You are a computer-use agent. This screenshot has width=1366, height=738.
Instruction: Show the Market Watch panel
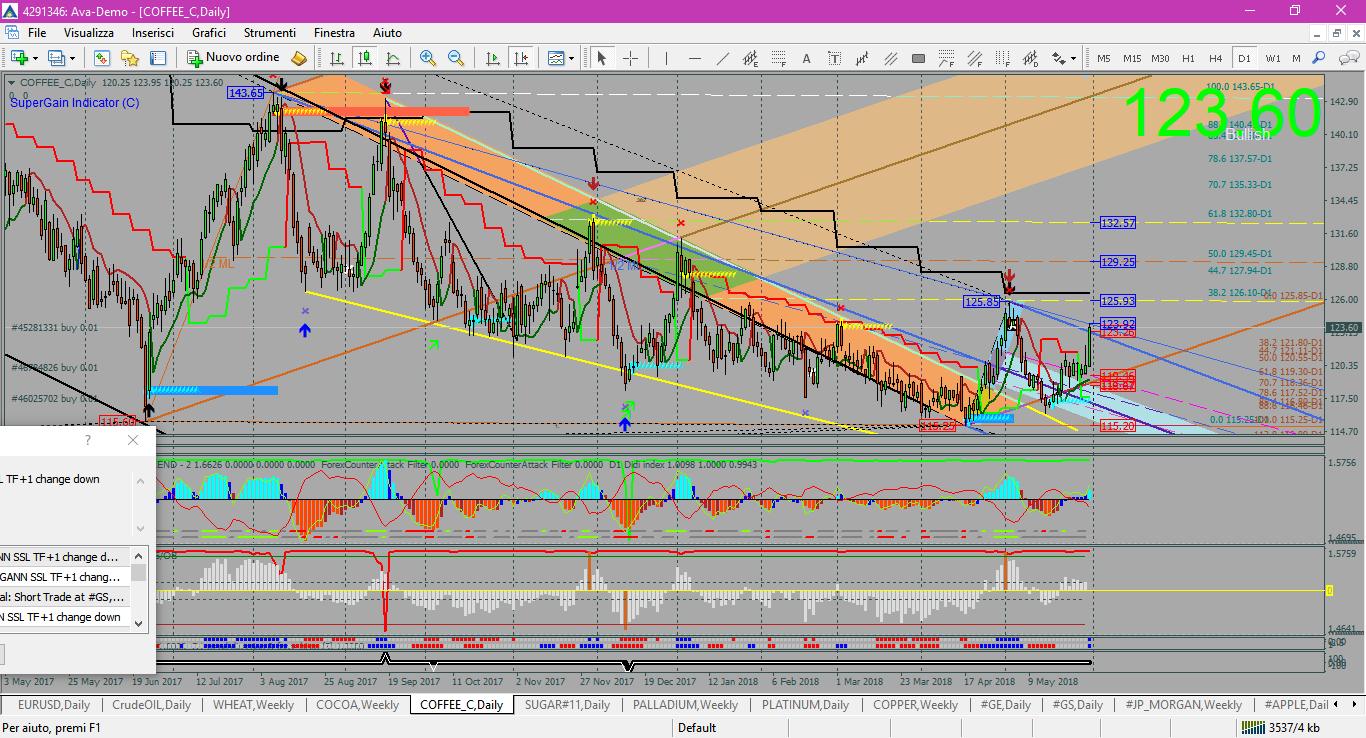[102, 58]
